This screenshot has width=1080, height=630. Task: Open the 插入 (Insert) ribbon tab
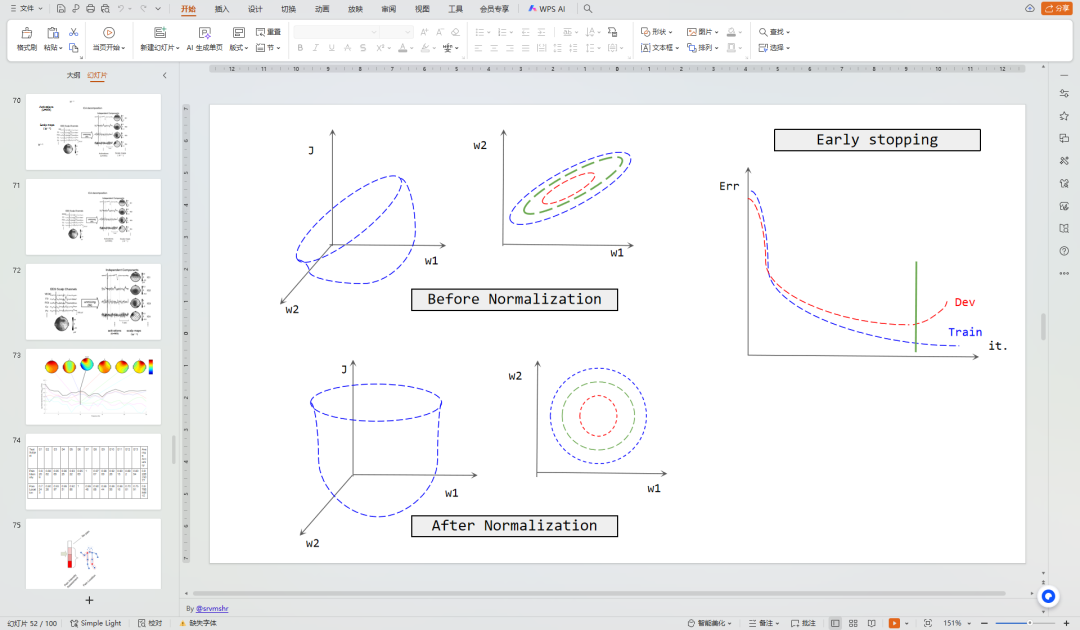(222, 9)
